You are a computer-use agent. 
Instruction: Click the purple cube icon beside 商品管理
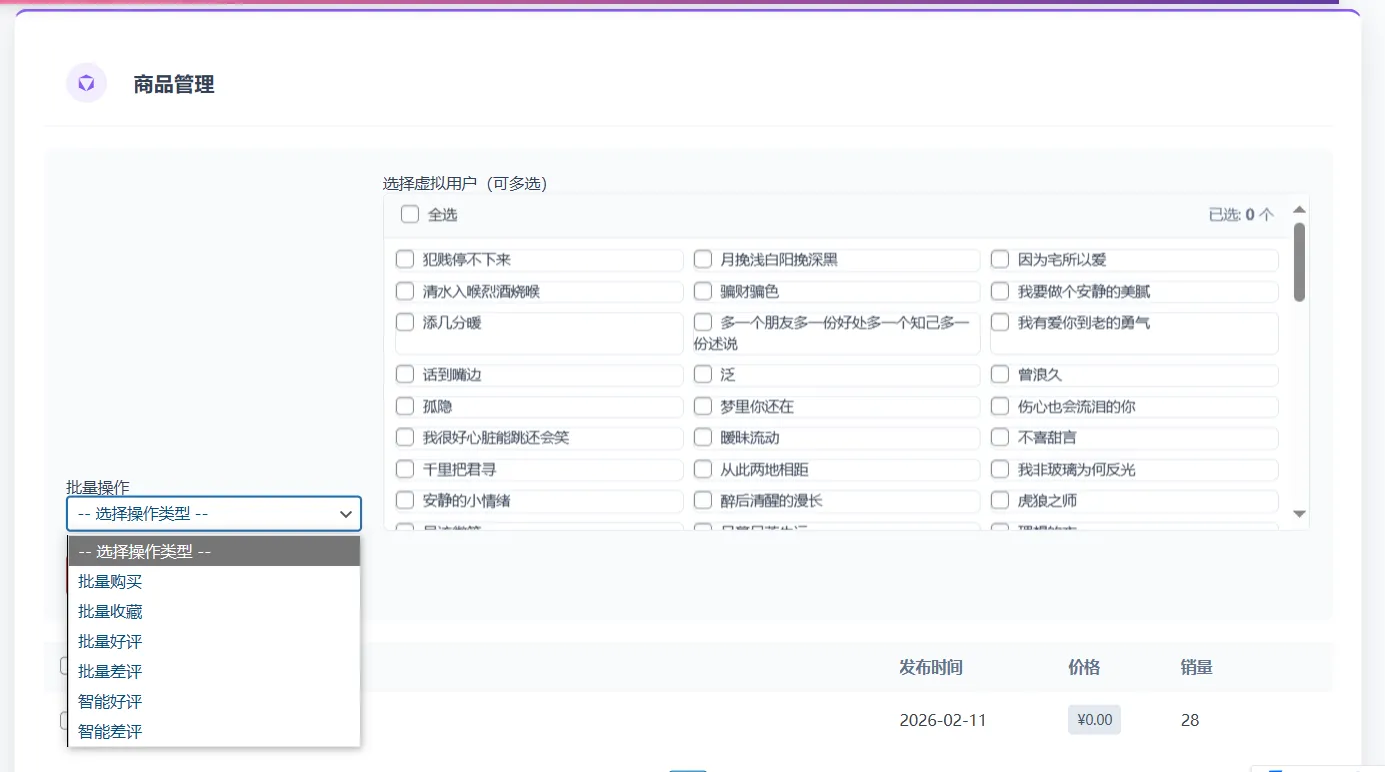coord(86,83)
